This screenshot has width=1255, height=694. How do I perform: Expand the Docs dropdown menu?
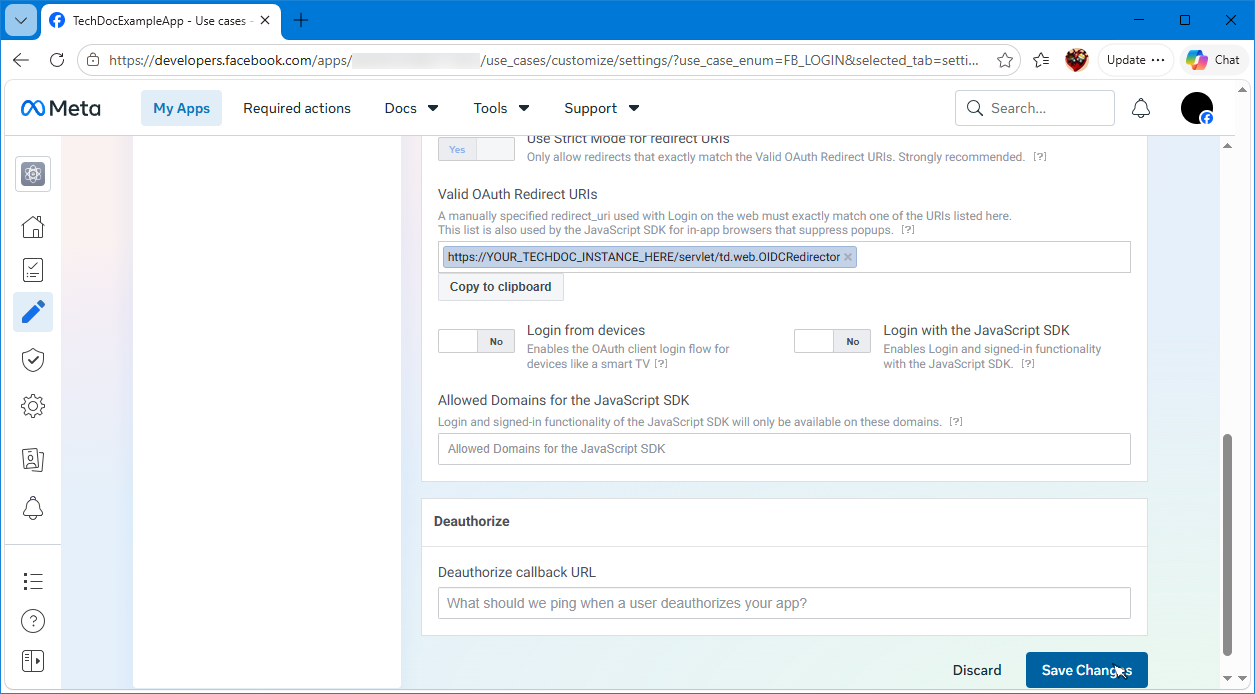[411, 108]
